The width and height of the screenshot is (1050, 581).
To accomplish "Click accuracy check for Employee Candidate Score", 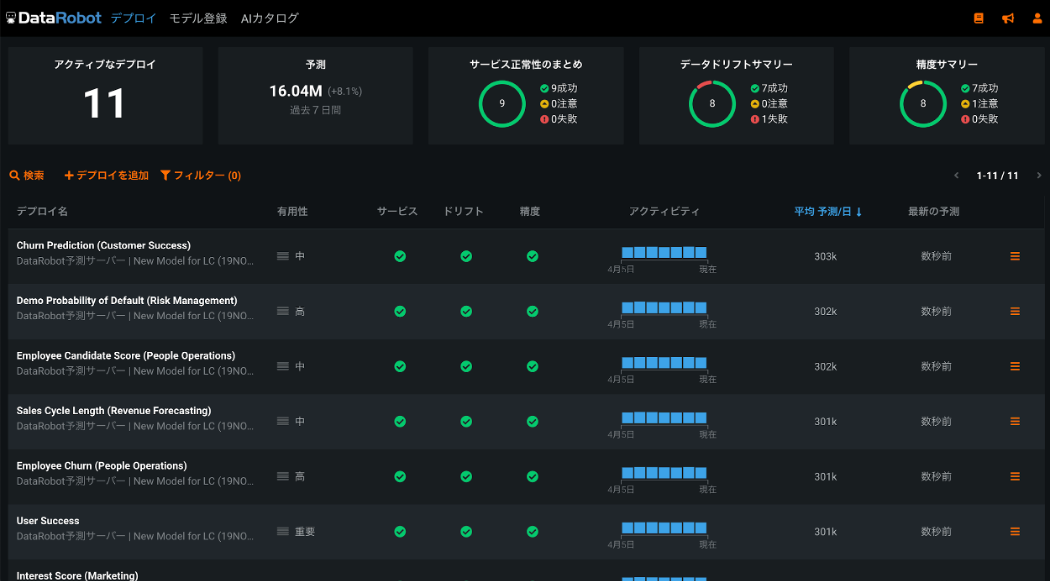I will [532, 366].
